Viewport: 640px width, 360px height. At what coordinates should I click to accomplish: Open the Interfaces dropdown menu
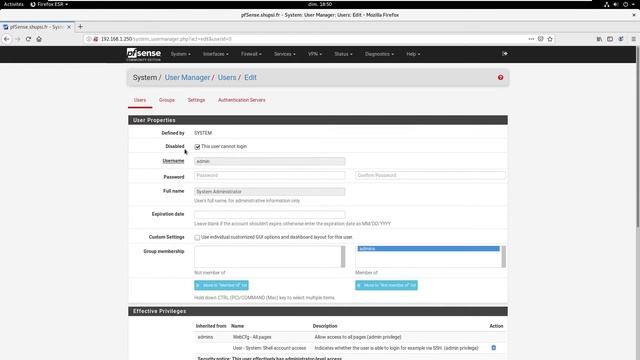216,54
